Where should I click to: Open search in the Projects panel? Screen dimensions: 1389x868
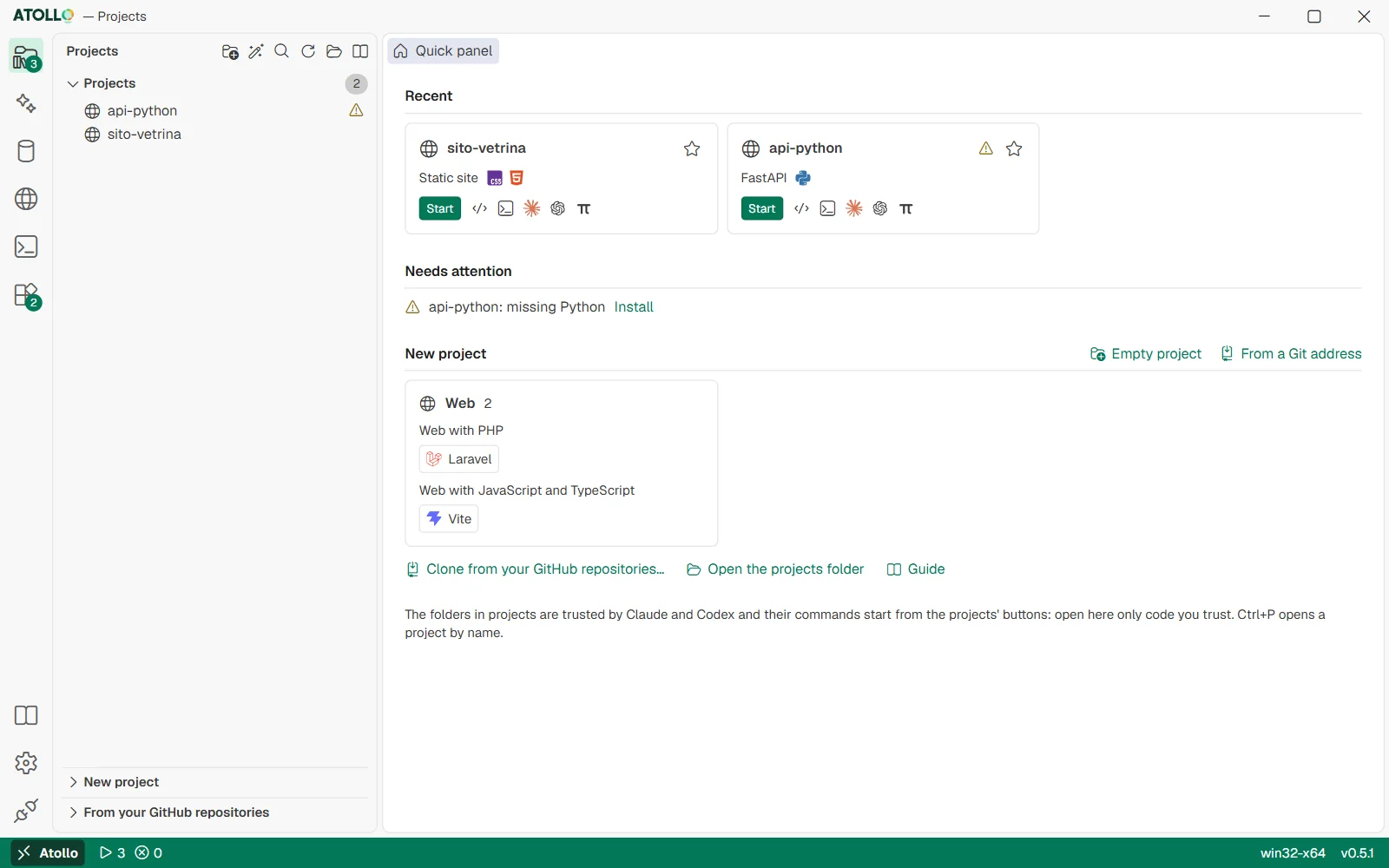[x=282, y=52]
